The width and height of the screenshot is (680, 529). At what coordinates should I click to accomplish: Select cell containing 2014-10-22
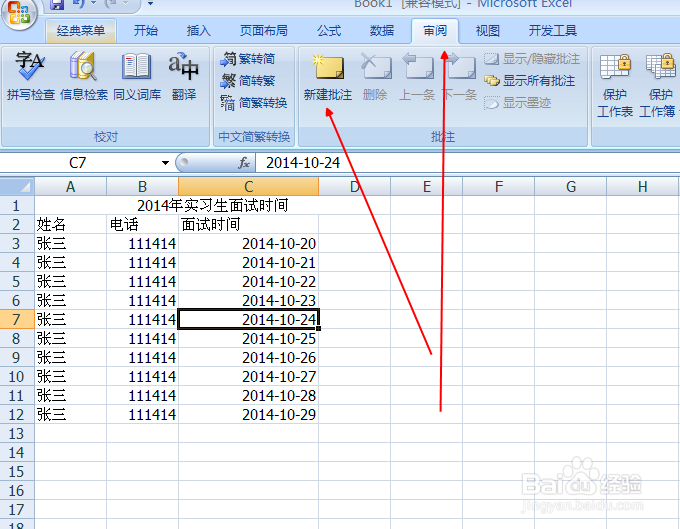click(248, 281)
